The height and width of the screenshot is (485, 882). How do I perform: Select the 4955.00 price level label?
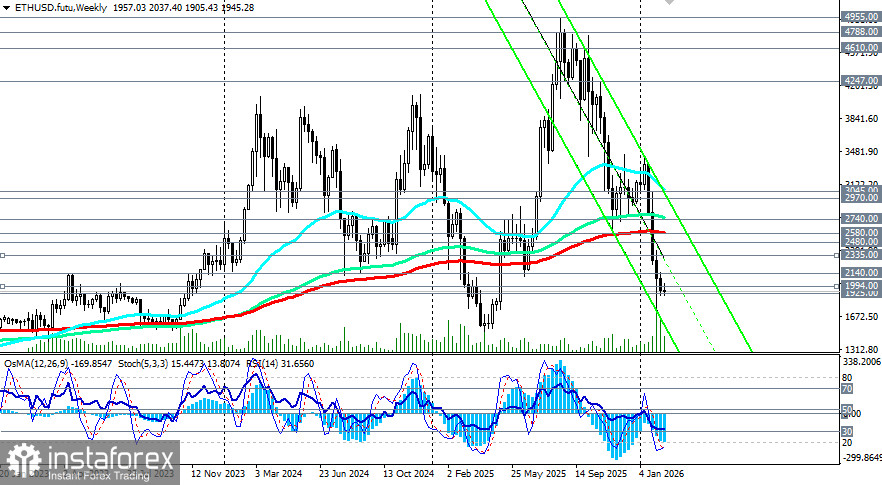coord(861,17)
